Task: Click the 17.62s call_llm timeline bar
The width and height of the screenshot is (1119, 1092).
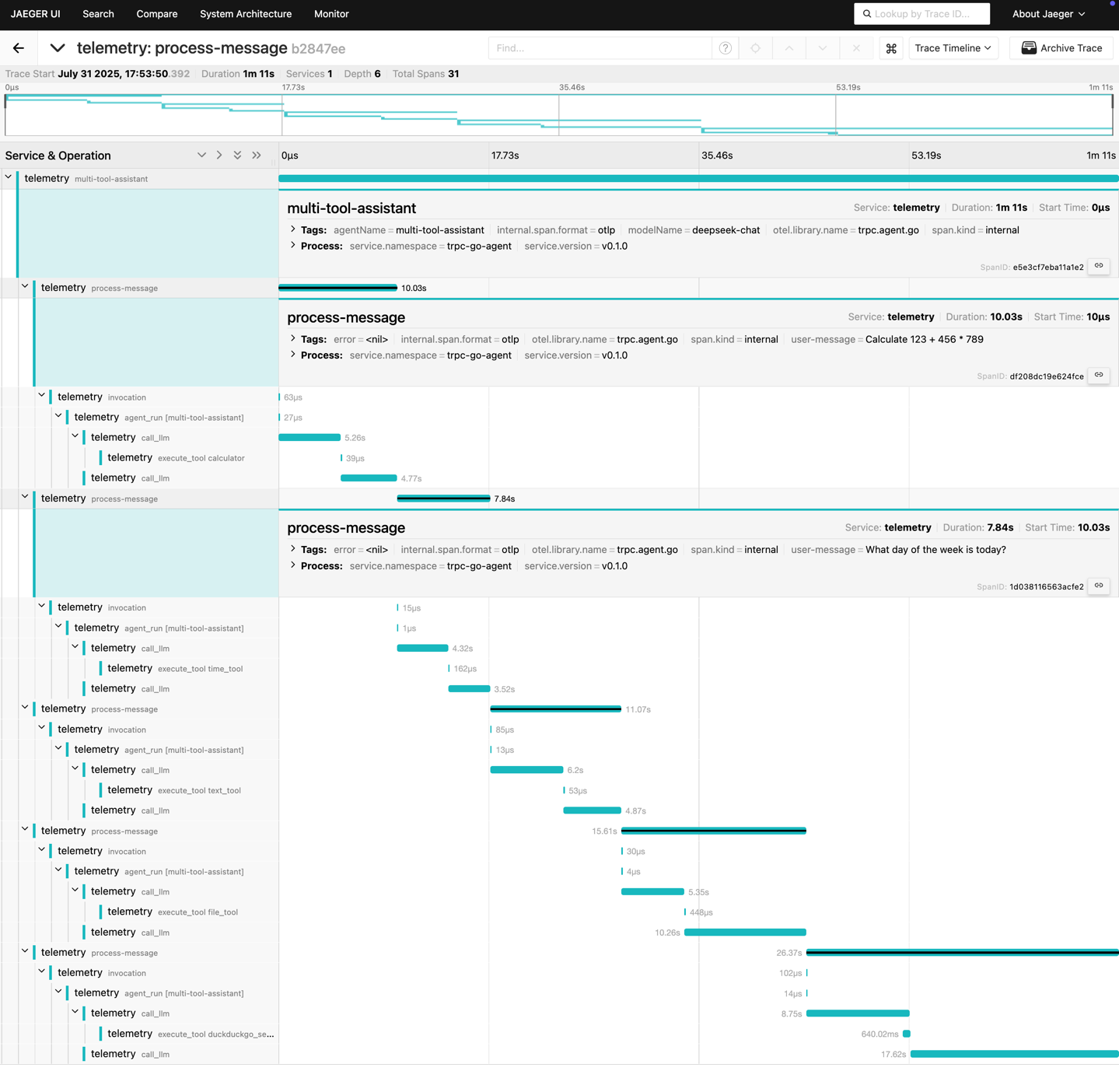Action: point(1014,1054)
